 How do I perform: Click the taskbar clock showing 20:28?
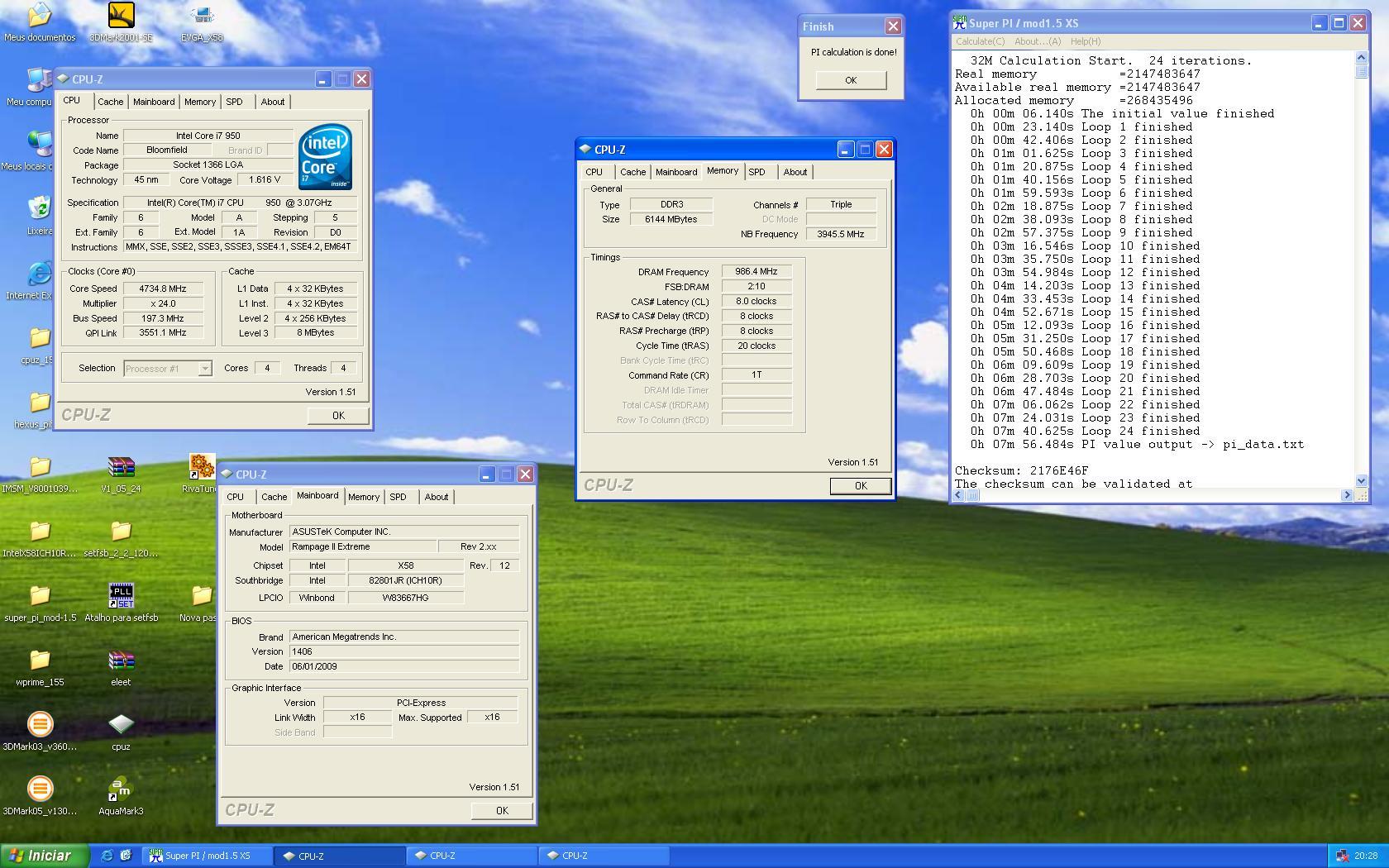pos(1366,856)
